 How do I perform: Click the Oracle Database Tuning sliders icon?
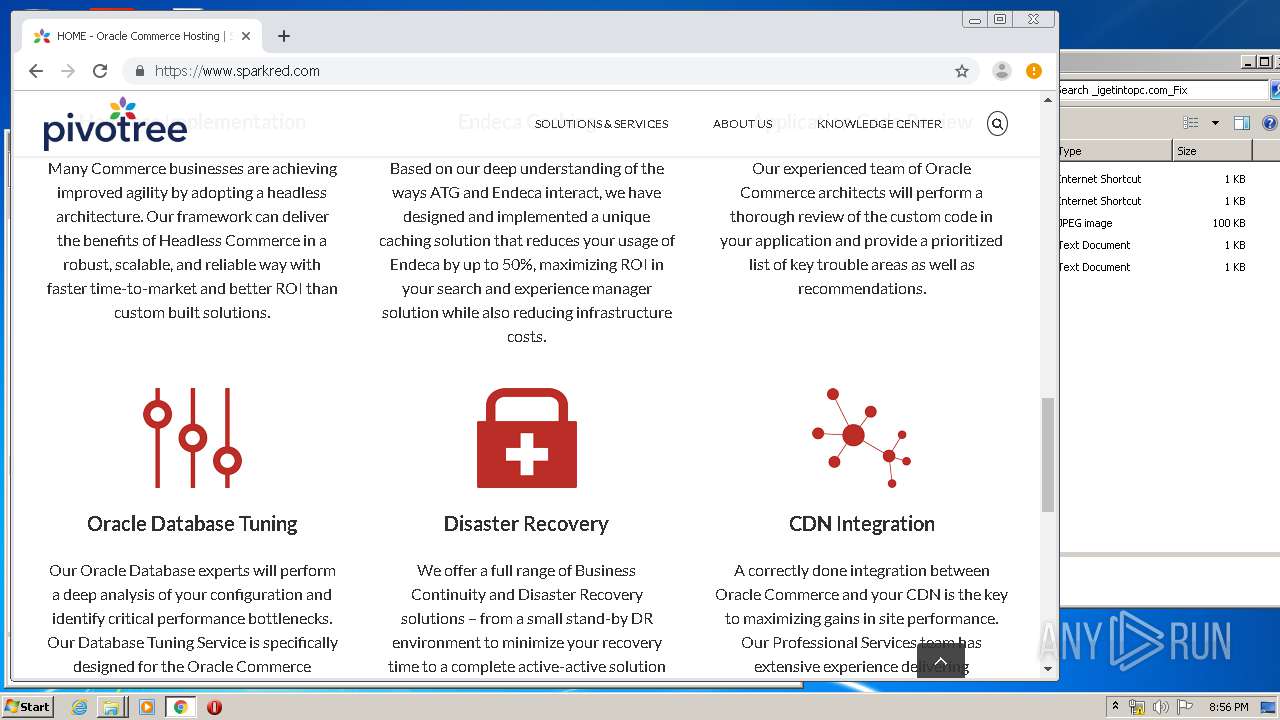tap(192, 438)
